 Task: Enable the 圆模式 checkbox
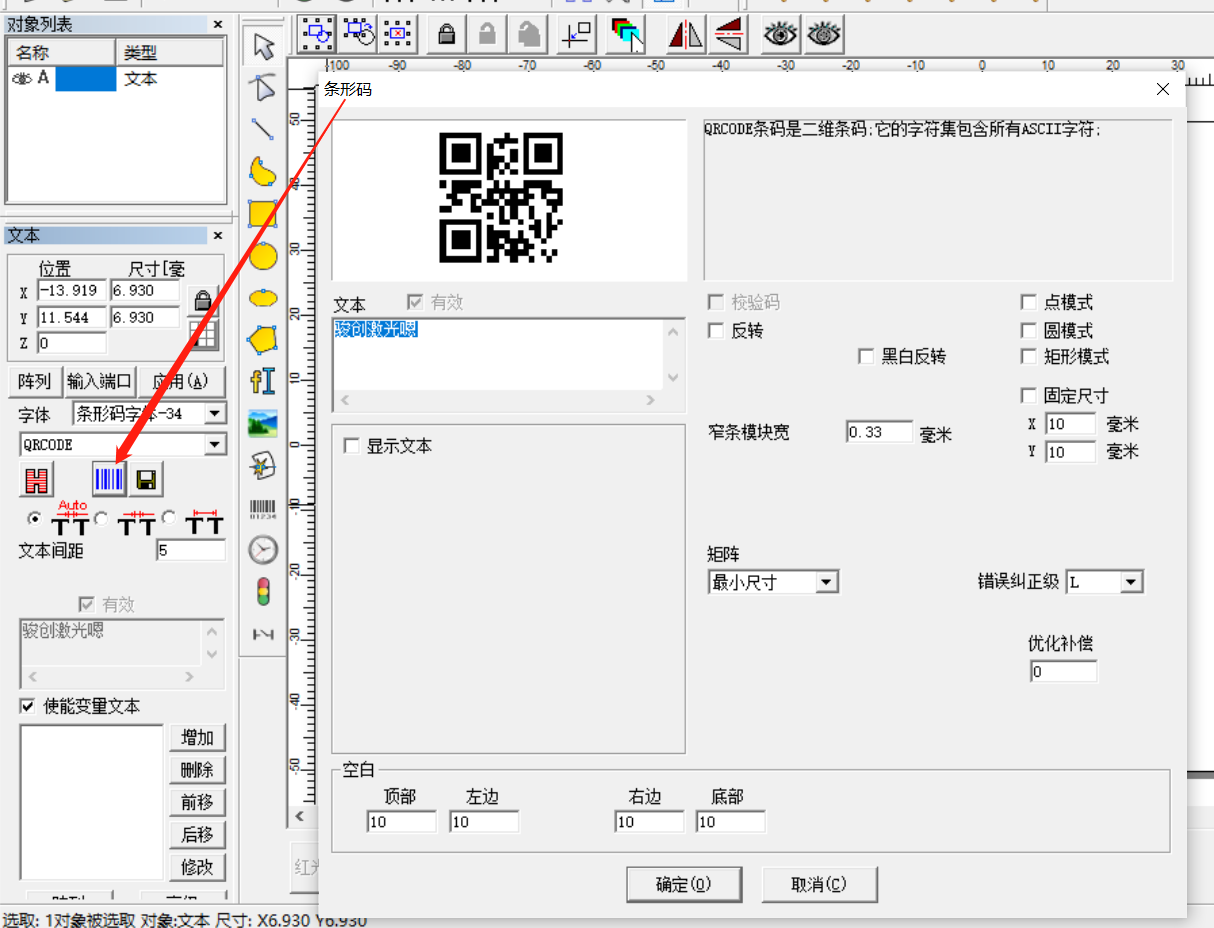1028,330
